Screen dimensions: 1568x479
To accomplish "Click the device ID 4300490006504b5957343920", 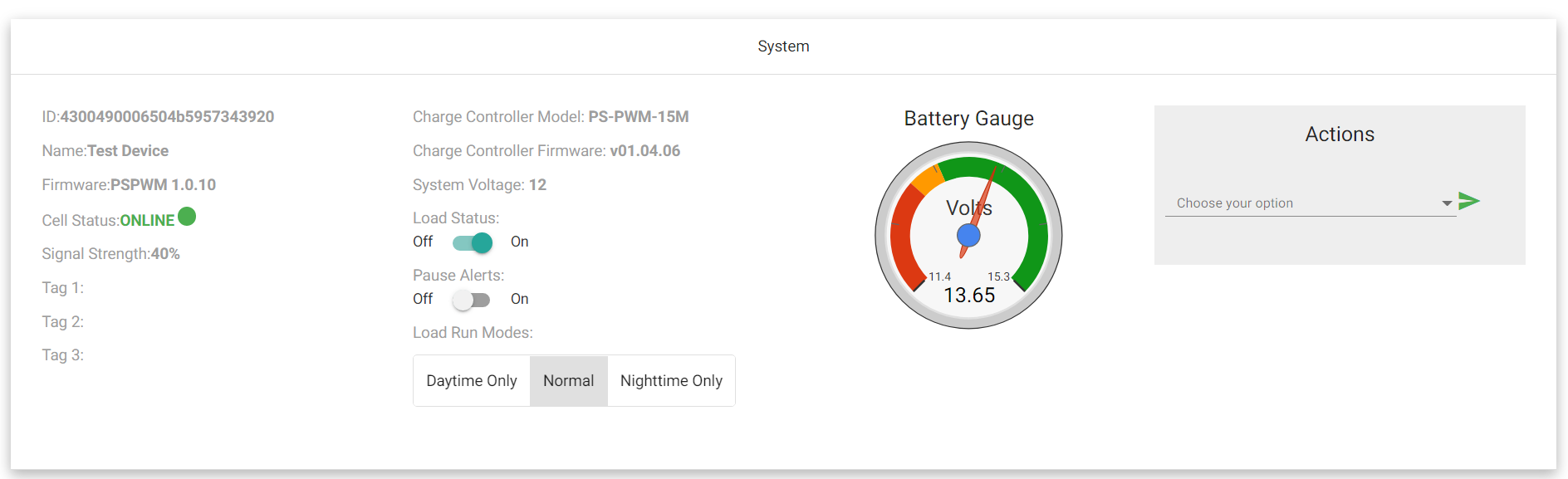I will tap(167, 117).
